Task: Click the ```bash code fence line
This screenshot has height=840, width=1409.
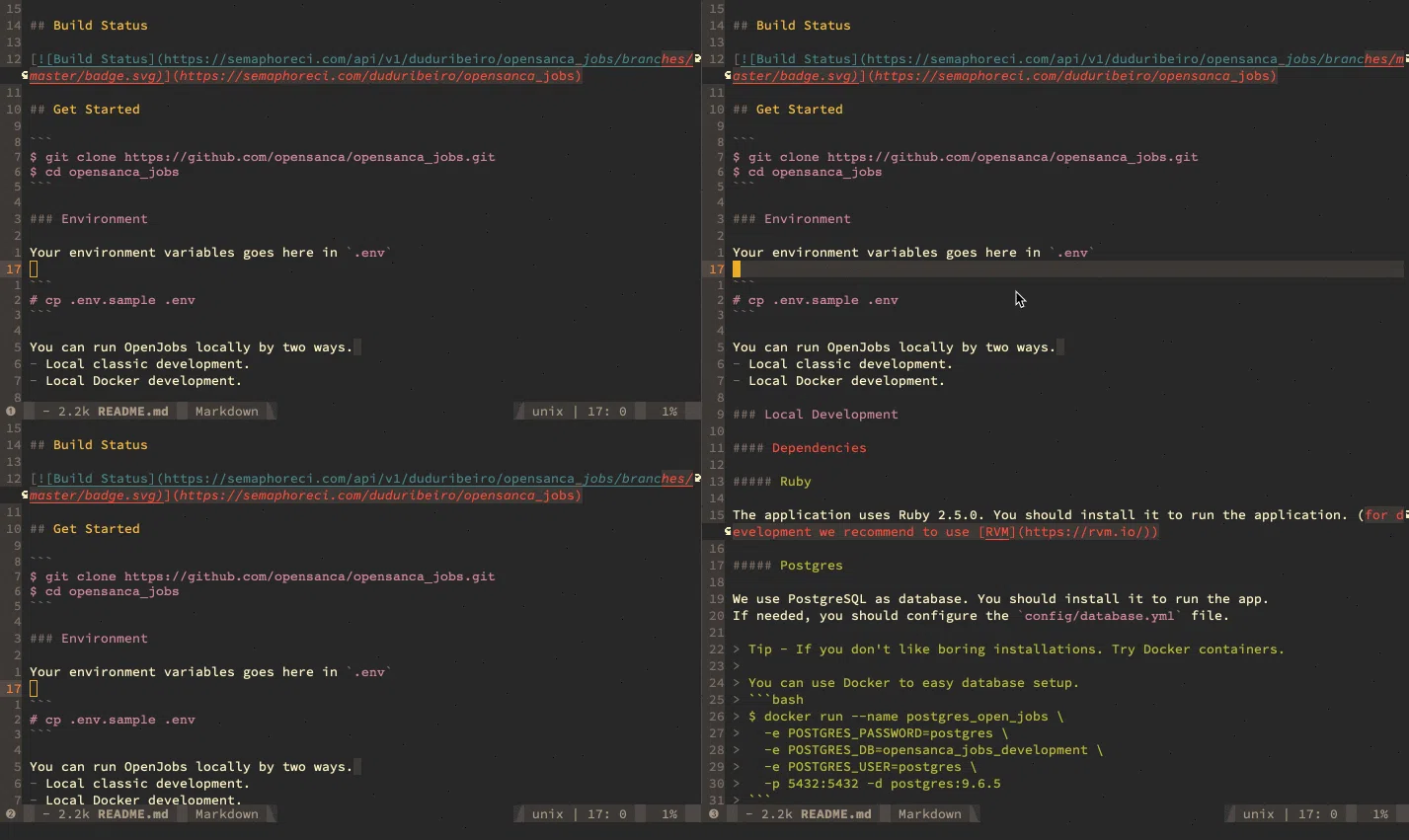Action: [x=768, y=700]
